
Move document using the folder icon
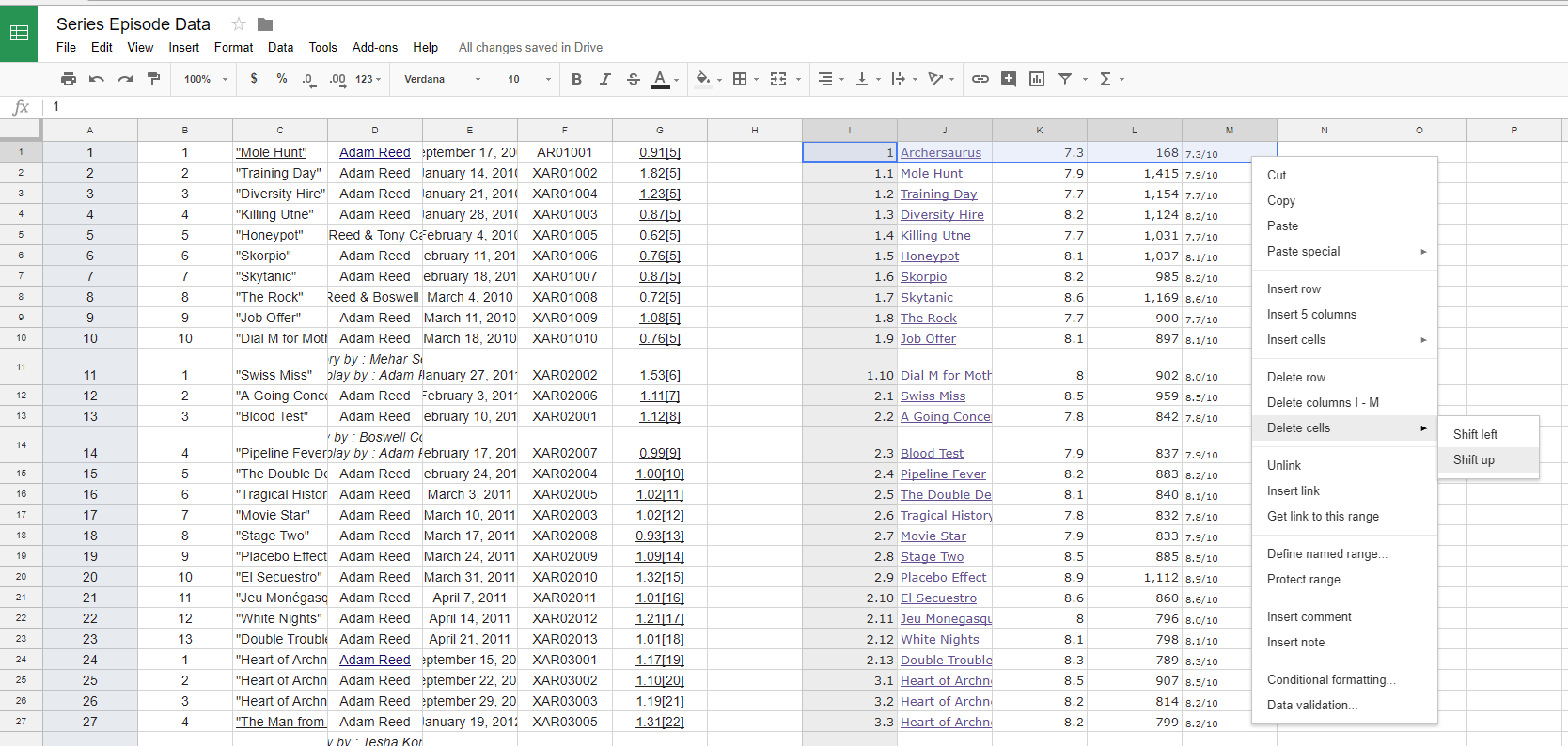click(265, 24)
